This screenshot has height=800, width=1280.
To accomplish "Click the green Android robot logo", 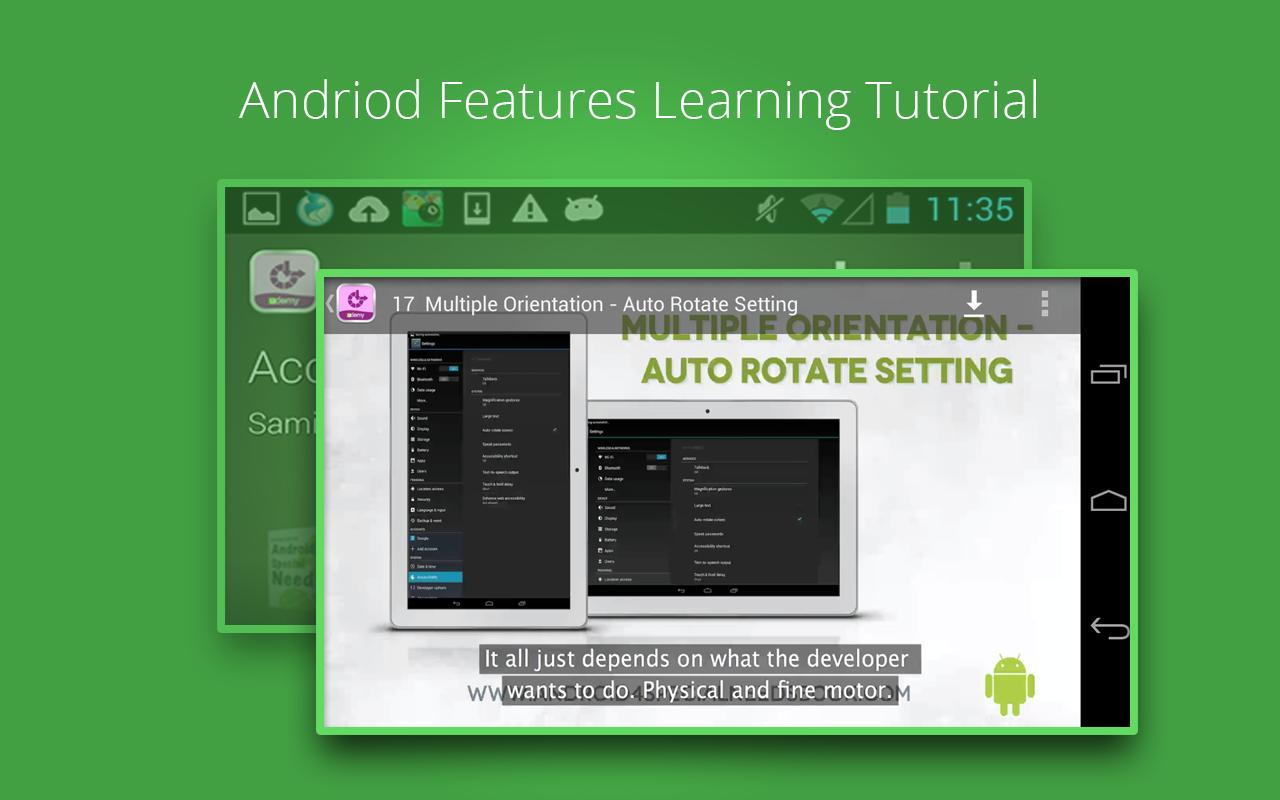I will coord(1010,686).
